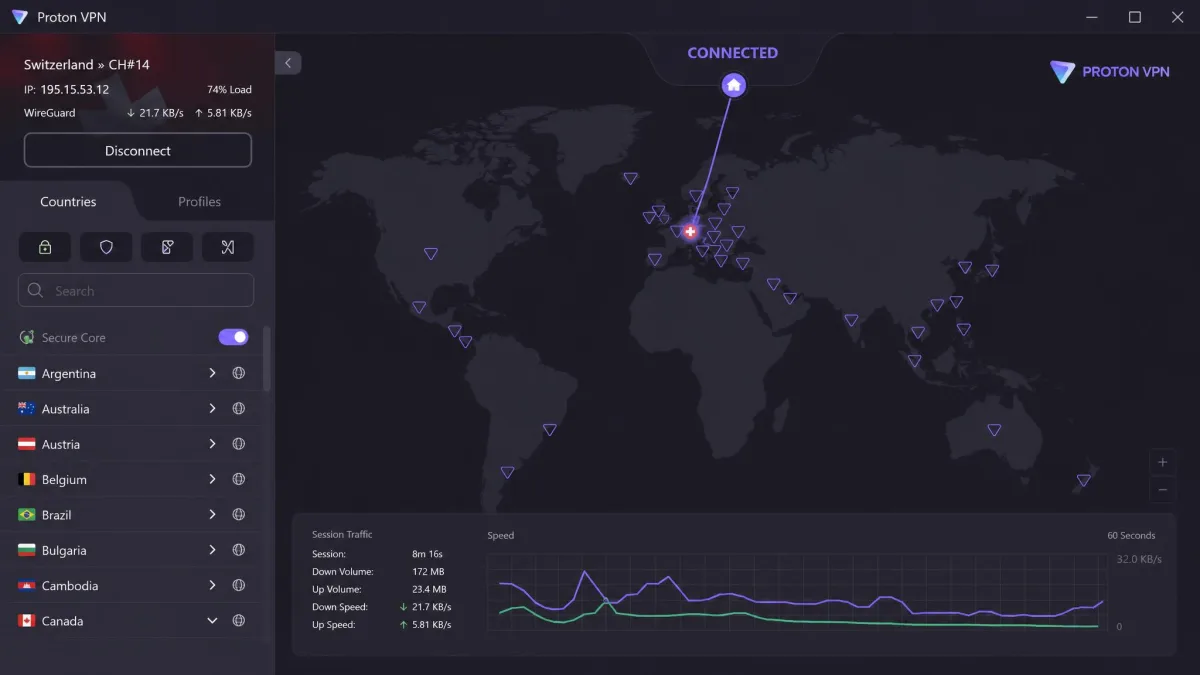Screen dimensions: 1200x675
Task: Click the NetShield shield filter icon
Action: click(106, 247)
